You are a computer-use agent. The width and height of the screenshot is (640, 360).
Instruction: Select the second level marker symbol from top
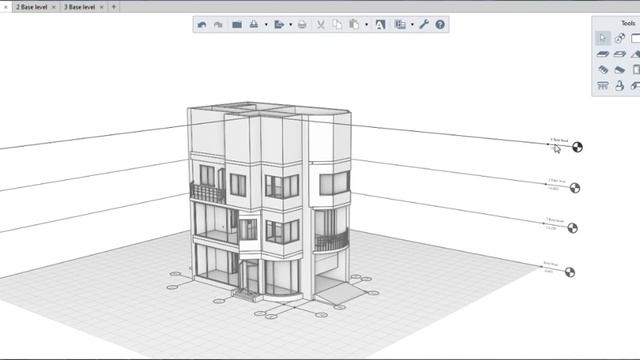[x=575, y=188]
